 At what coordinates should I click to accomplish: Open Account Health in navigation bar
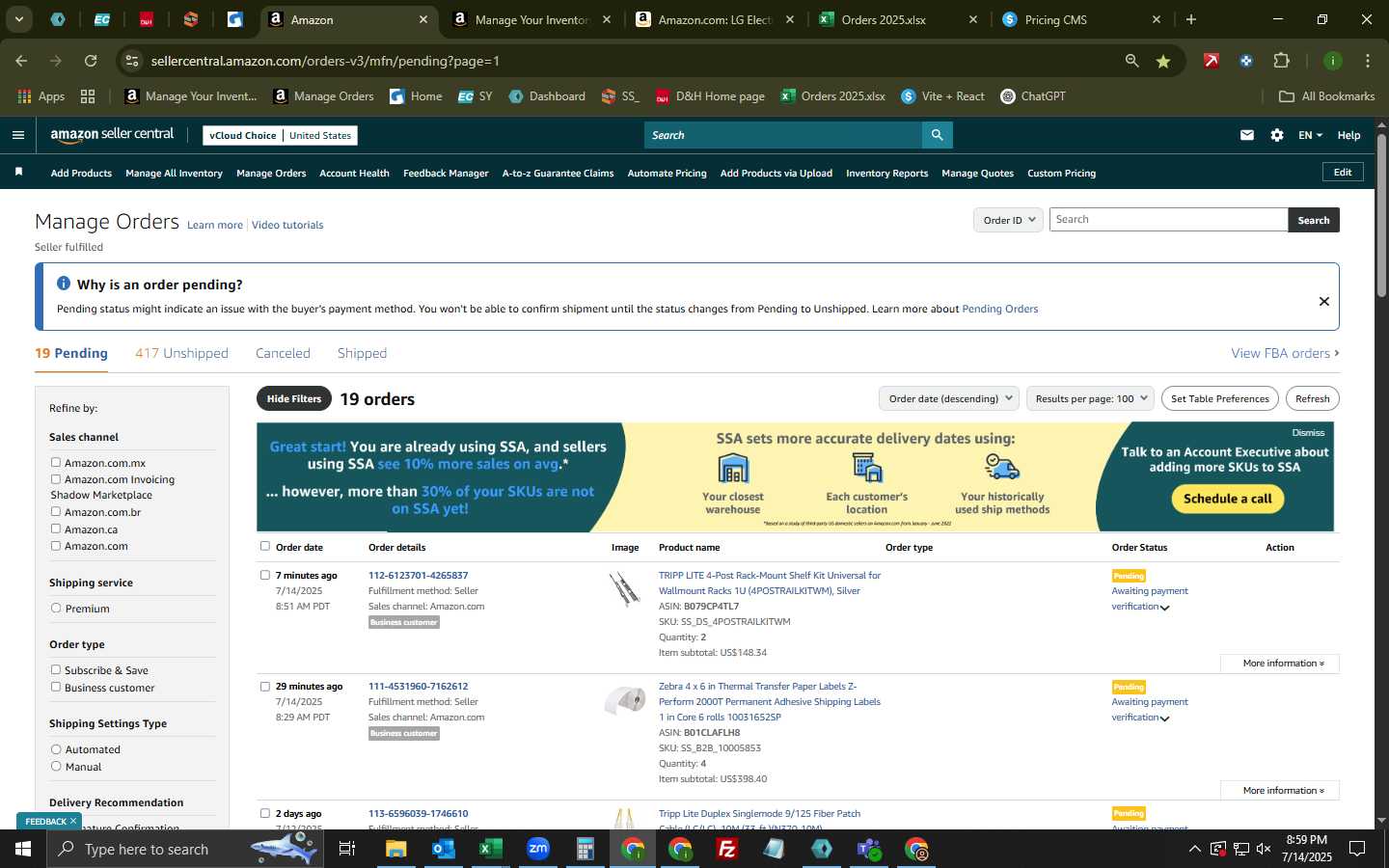tap(354, 174)
